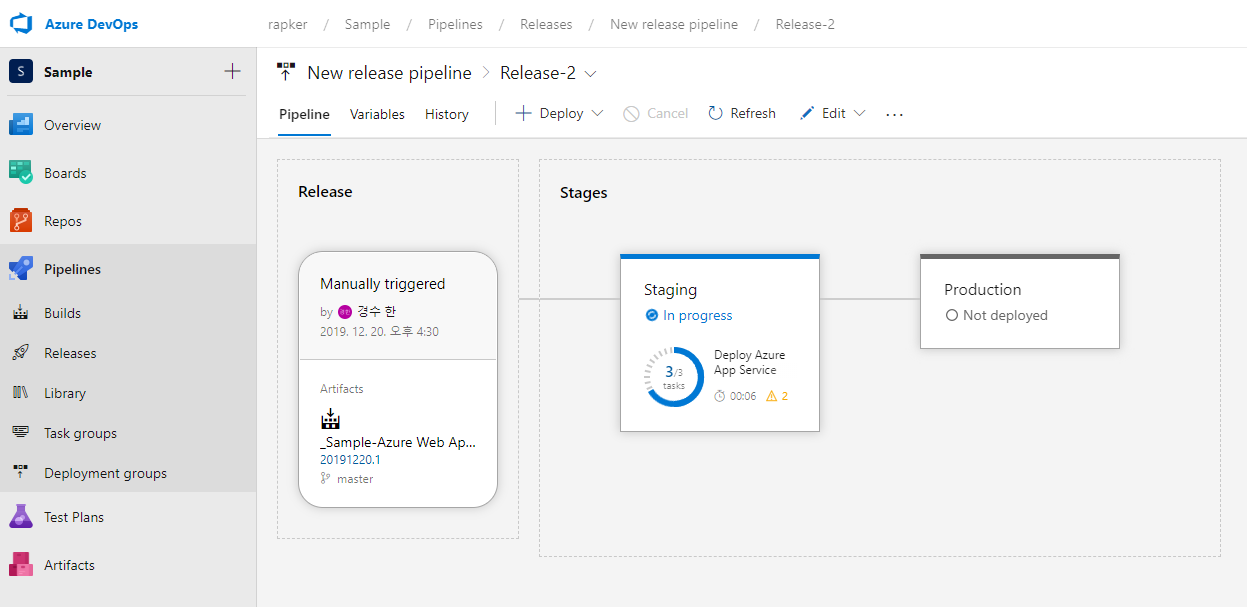Click the master branch icon
1247x607 pixels.
click(326, 479)
